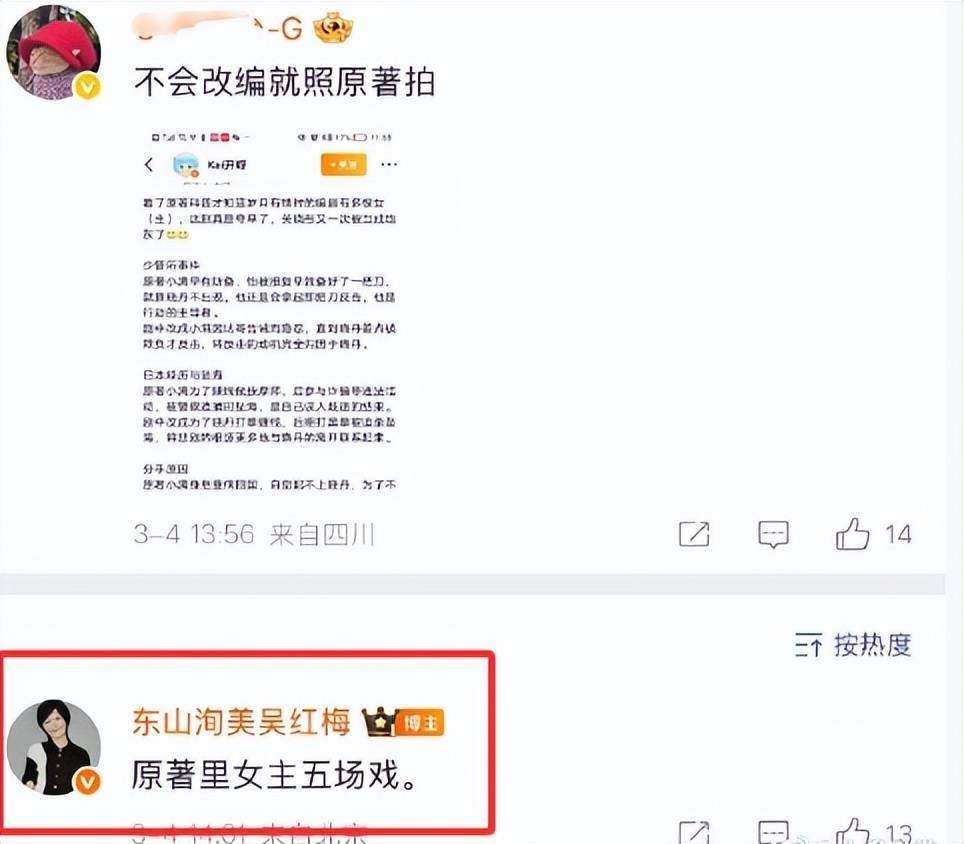Click the crown badge beside 东山洵美吴红梅

coord(378,722)
